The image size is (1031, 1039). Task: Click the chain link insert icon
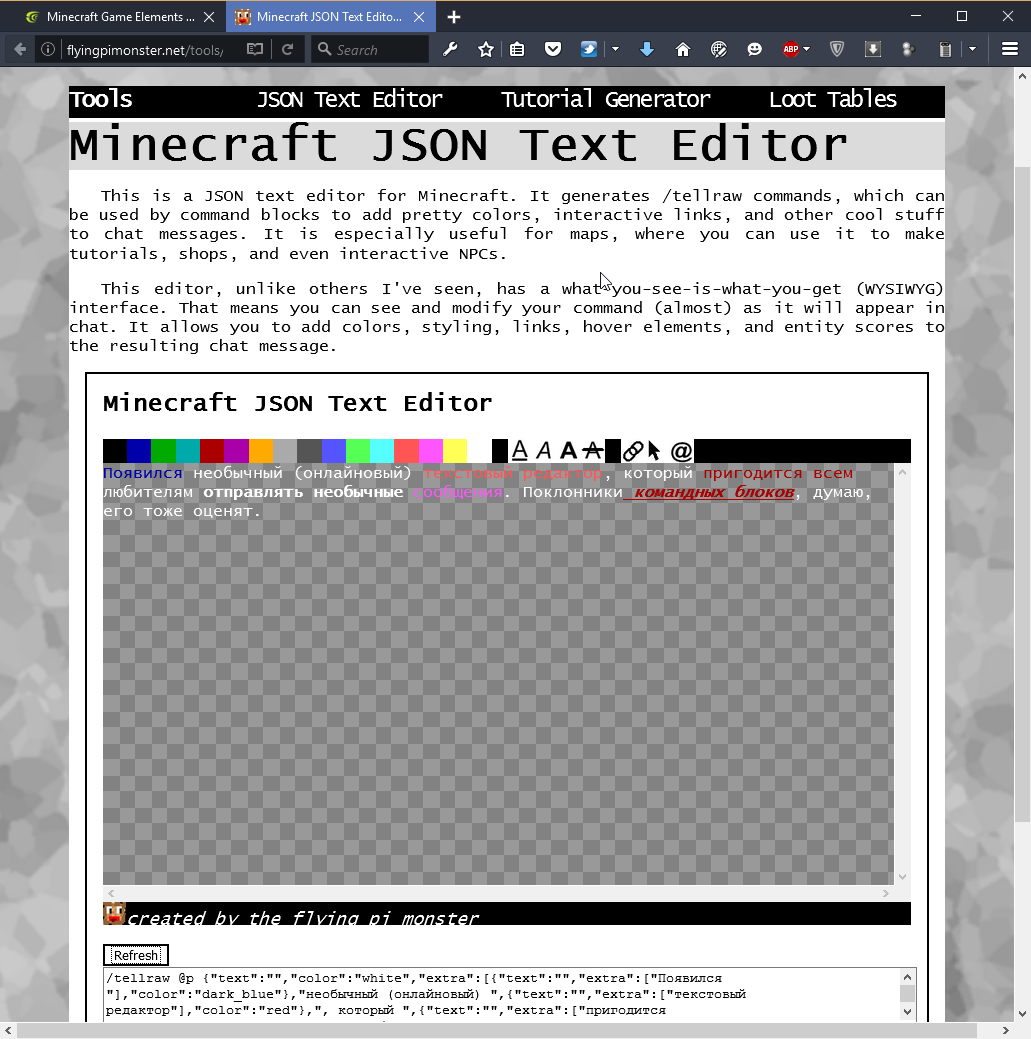click(x=632, y=451)
